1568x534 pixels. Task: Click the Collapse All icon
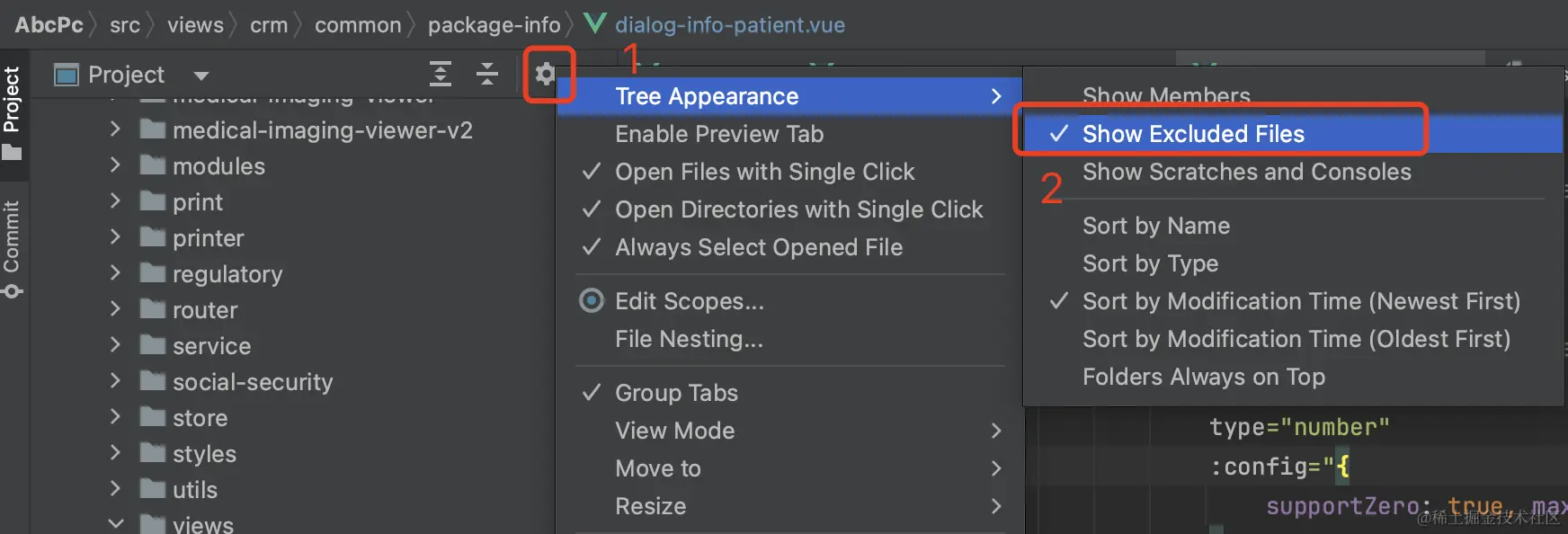point(486,75)
